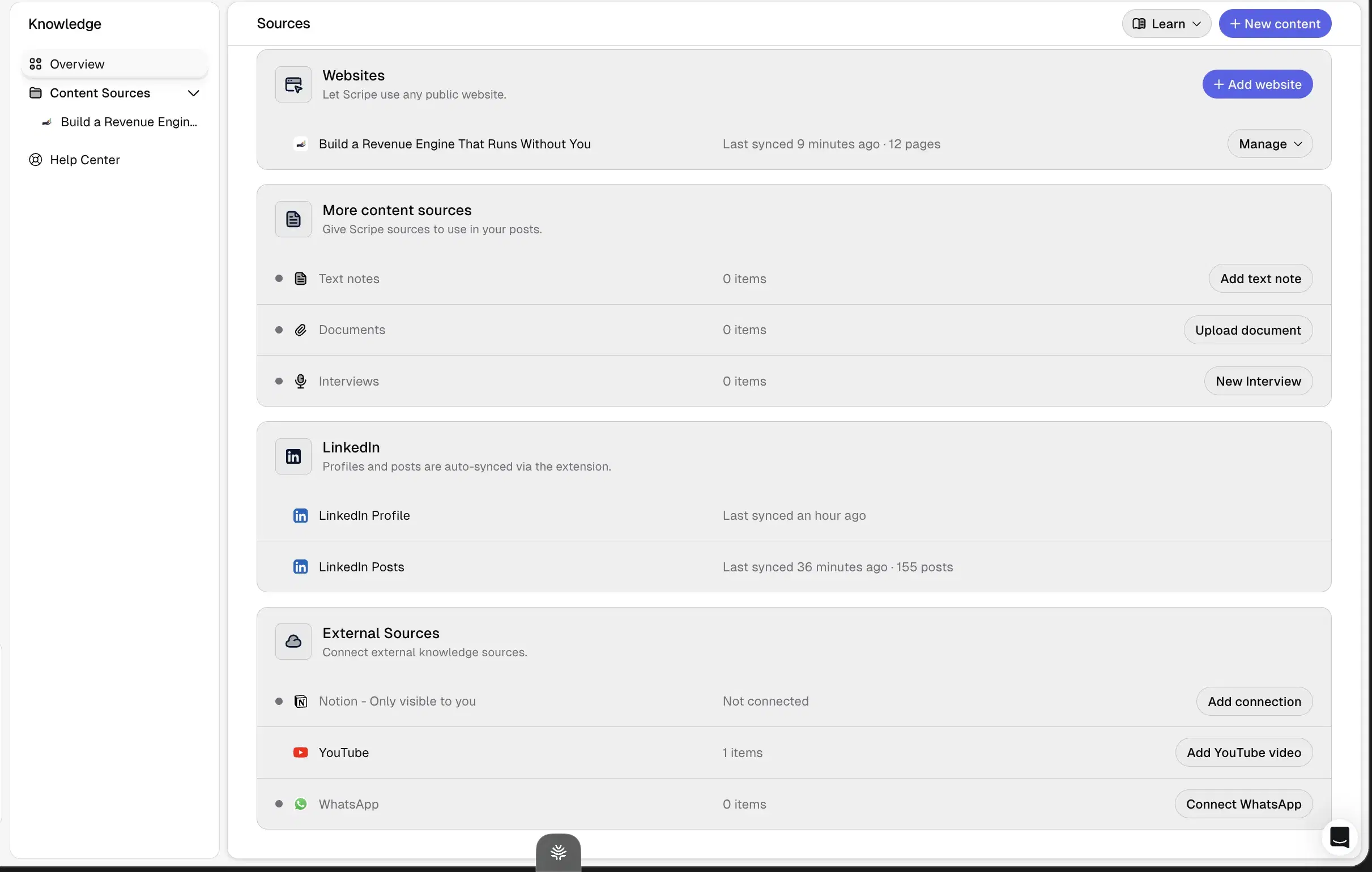1372x872 pixels.
Task: Select Content Sources in the sidebar
Action: pyautogui.click(x=114, y=93)
